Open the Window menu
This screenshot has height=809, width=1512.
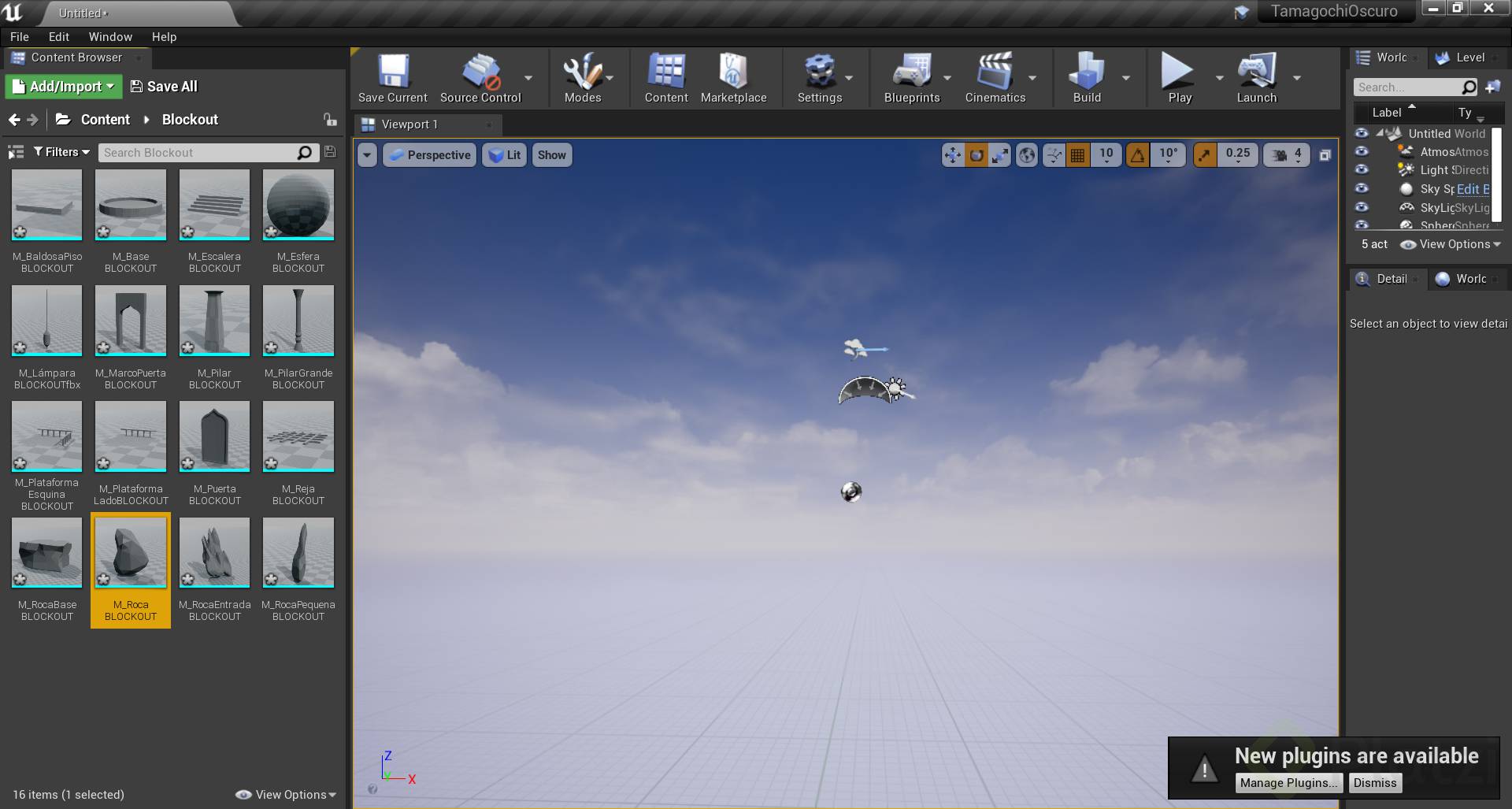110,37
